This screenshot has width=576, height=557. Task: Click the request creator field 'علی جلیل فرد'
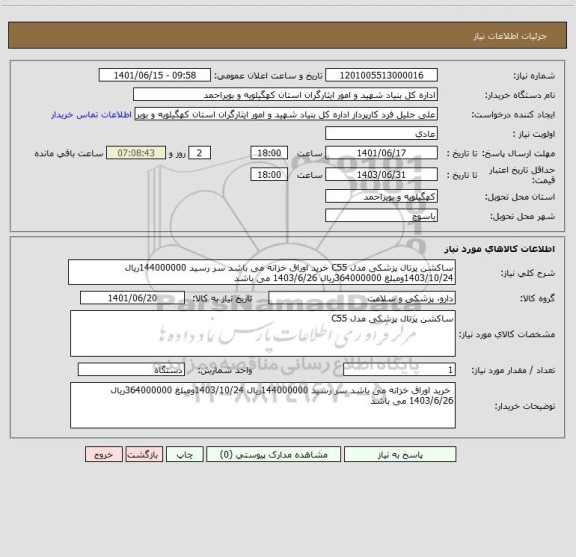coord(286,114)
